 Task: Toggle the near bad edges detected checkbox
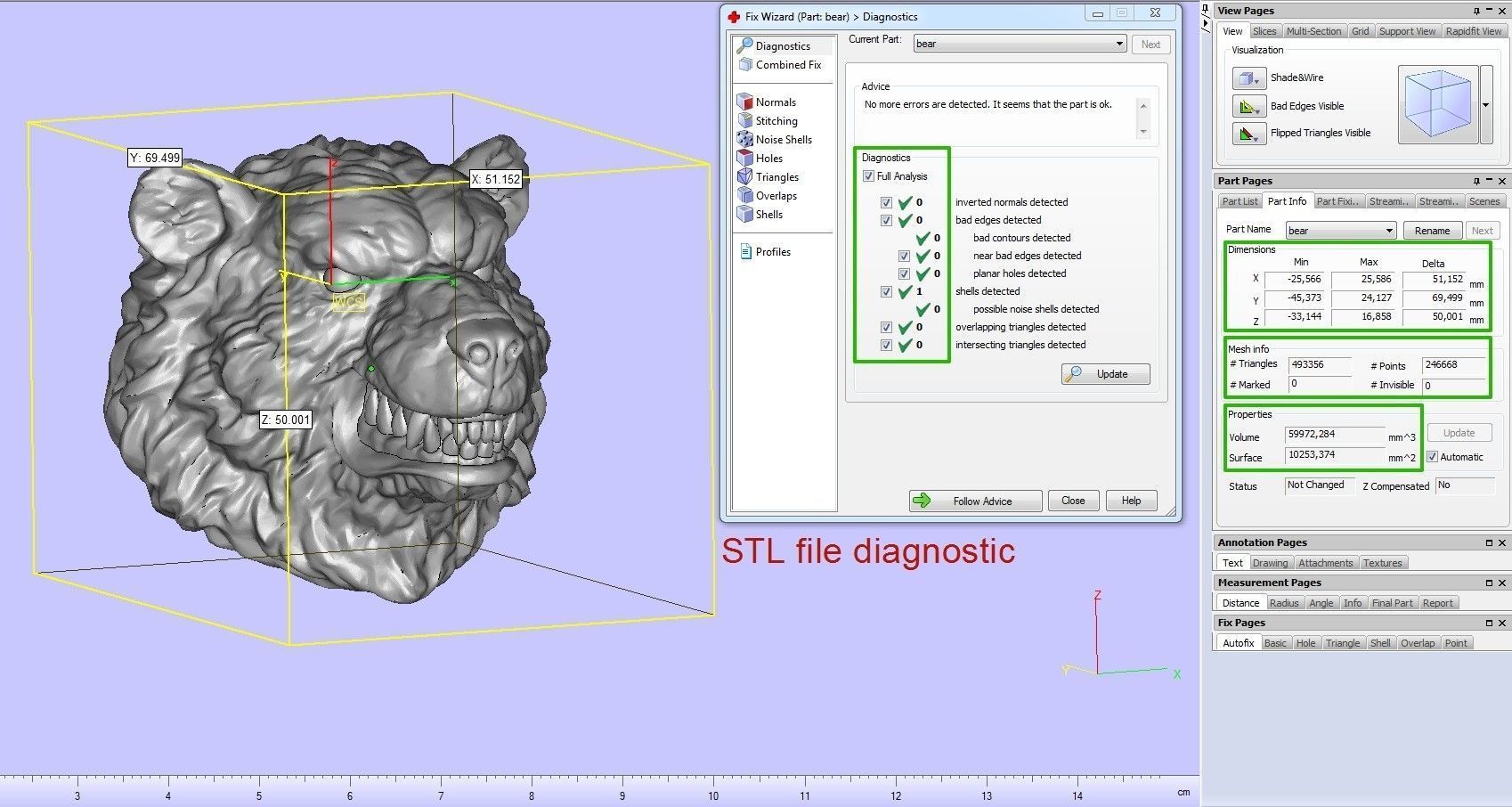[x=904, y=256]
